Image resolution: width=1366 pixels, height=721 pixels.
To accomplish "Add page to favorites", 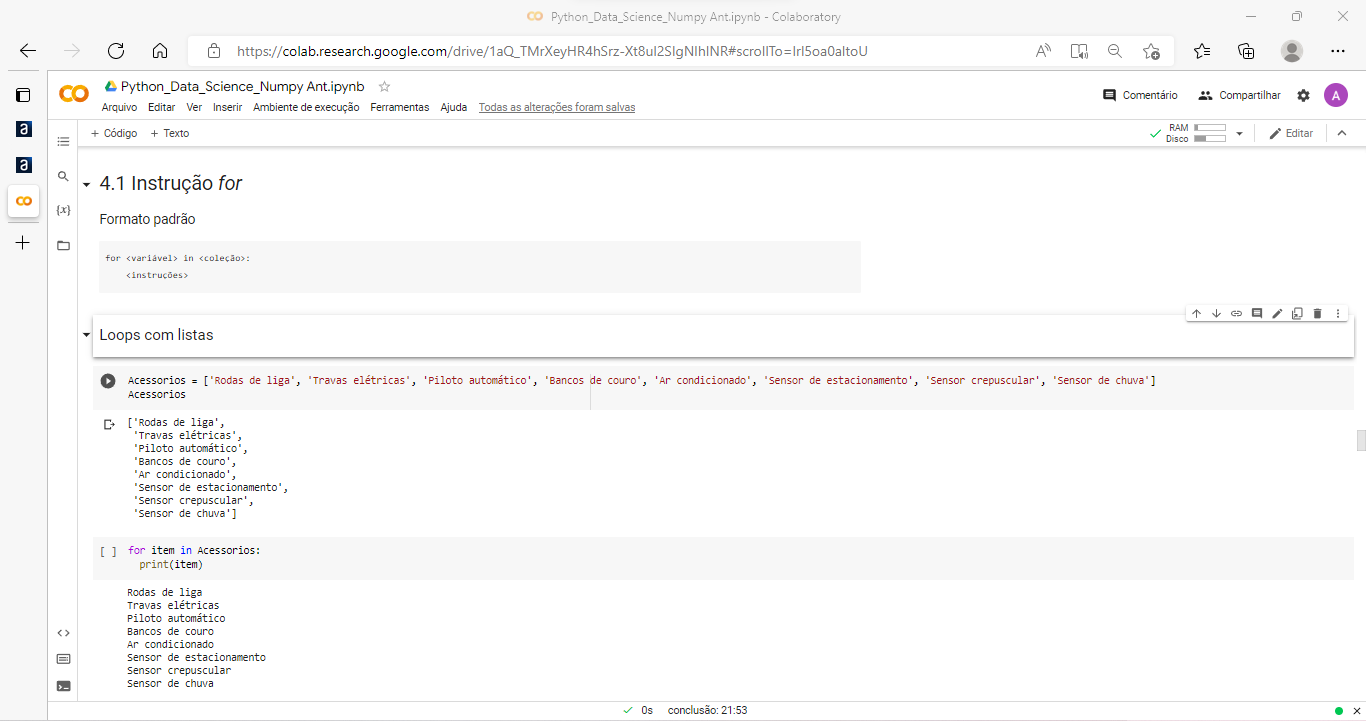I will point(1151,51).
